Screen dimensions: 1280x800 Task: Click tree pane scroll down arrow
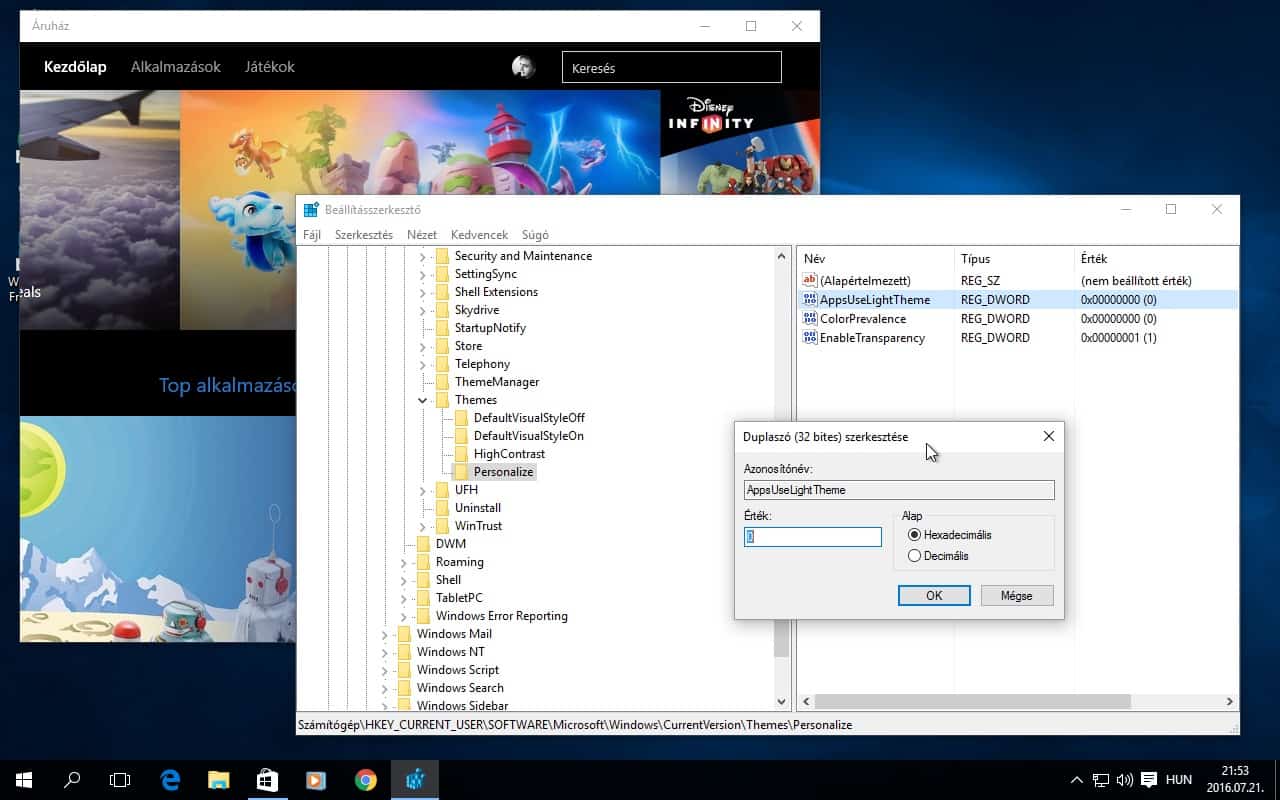(782, 701)
